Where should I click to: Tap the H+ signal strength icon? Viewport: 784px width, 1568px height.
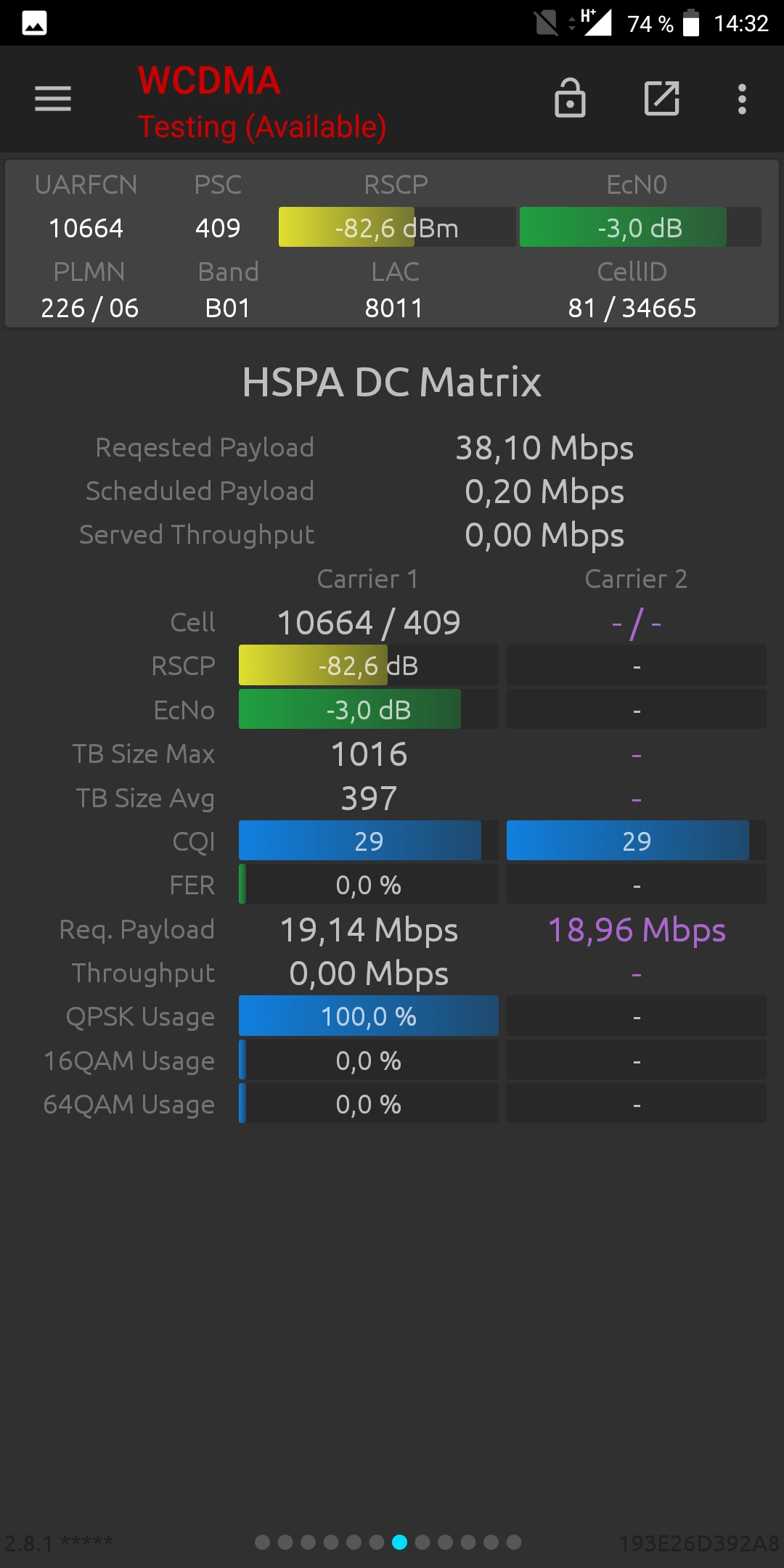[596, 23]
